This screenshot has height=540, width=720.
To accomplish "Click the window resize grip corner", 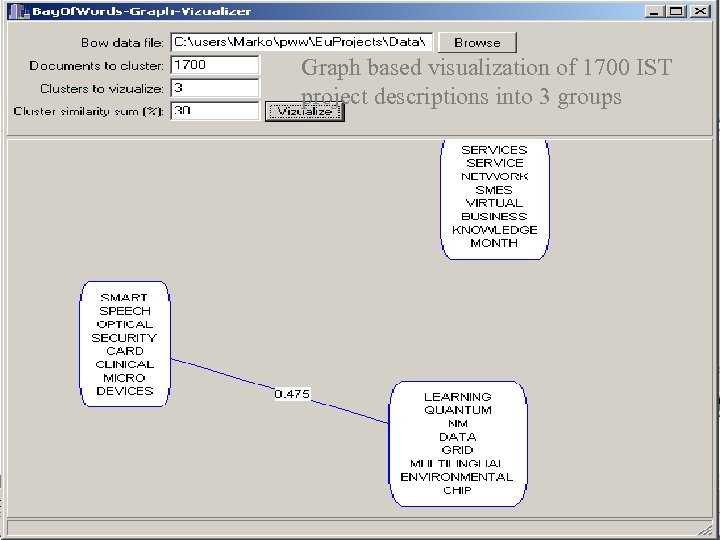I will coord(705,530).
